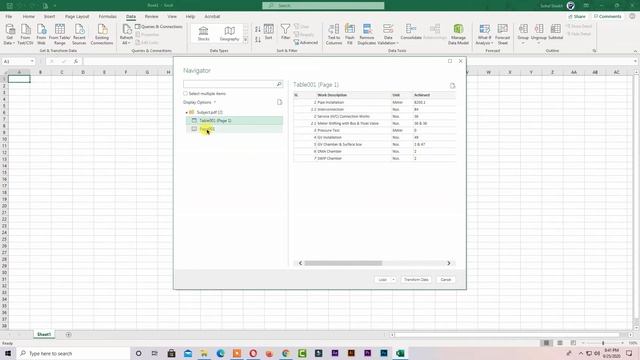
Task: Click the Navigator search input field
Action: tap(230, 84)
